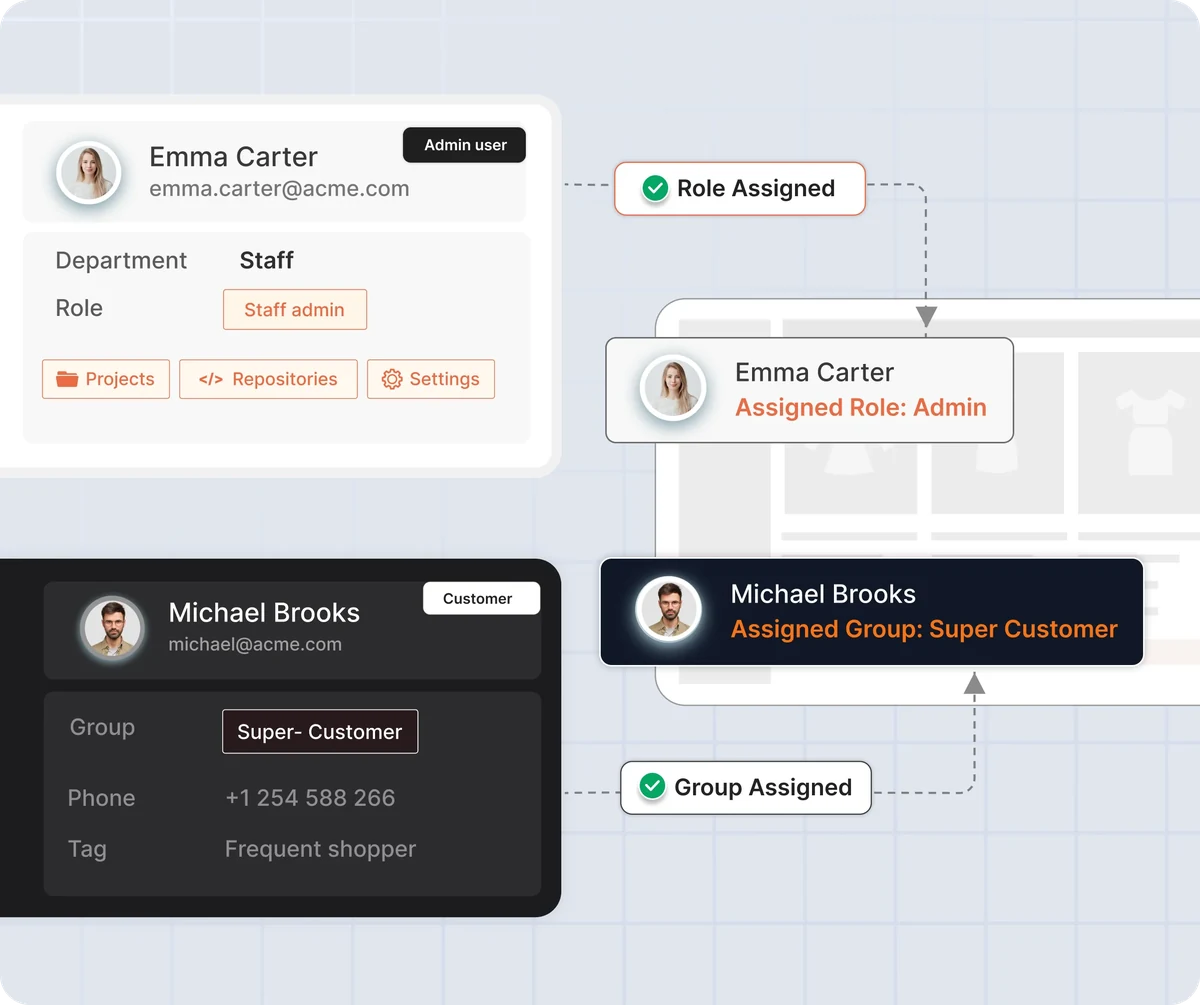This screenshot has height=1005, width=1200.
Task: Click the Assigned Role: Admin text
Action: coord(861,407)
